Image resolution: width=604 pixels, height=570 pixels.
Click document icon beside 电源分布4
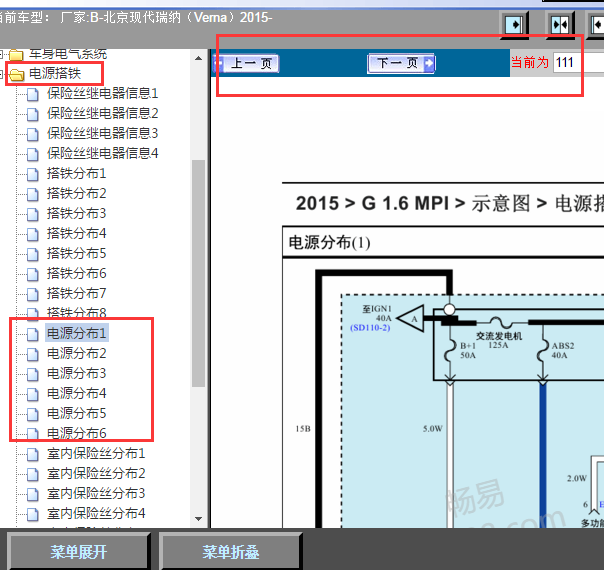[33, 394]
